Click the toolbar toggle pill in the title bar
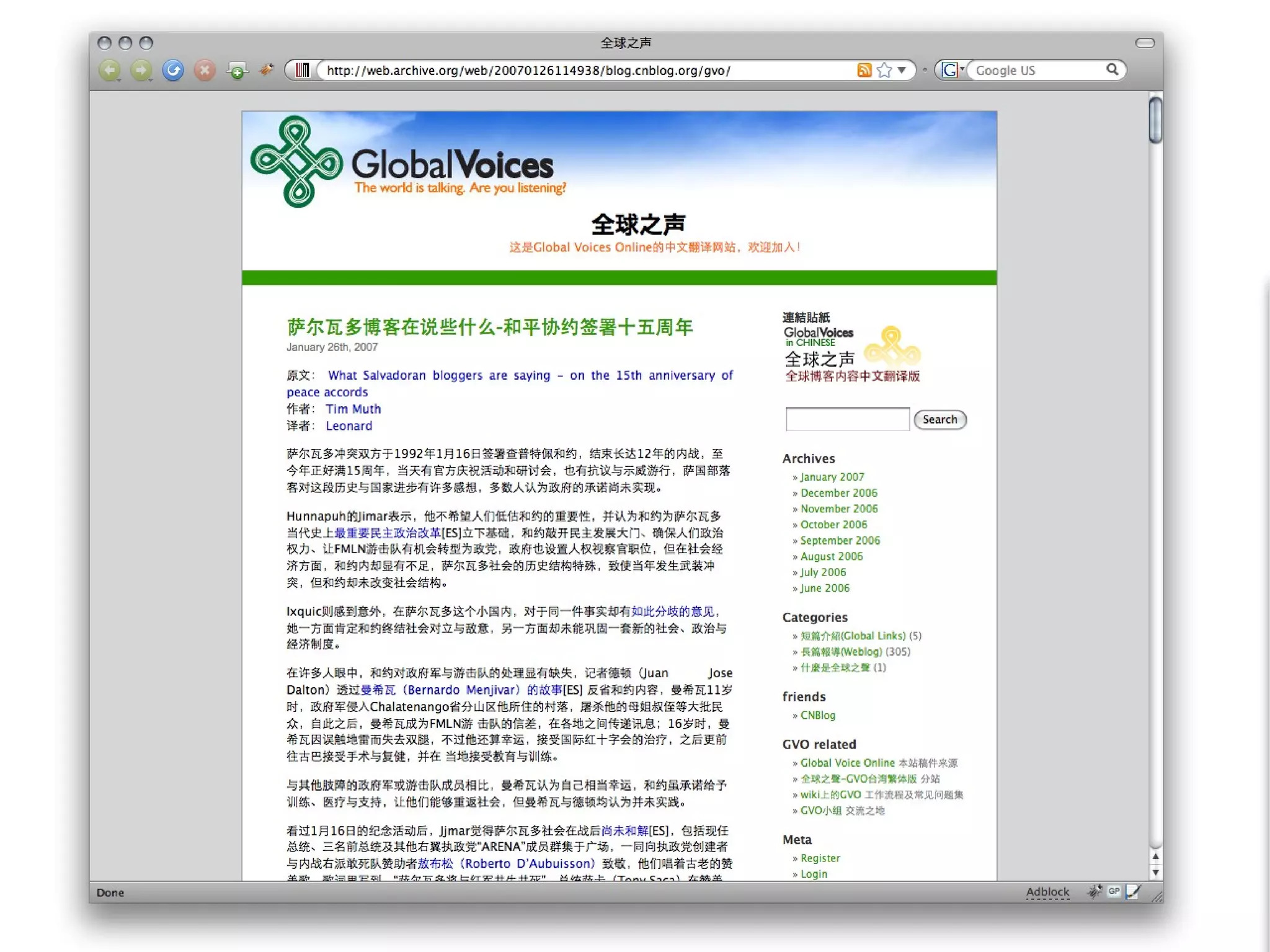Image resolution: width=1270 pixels, height=952 pixels. click(1145, 43)
